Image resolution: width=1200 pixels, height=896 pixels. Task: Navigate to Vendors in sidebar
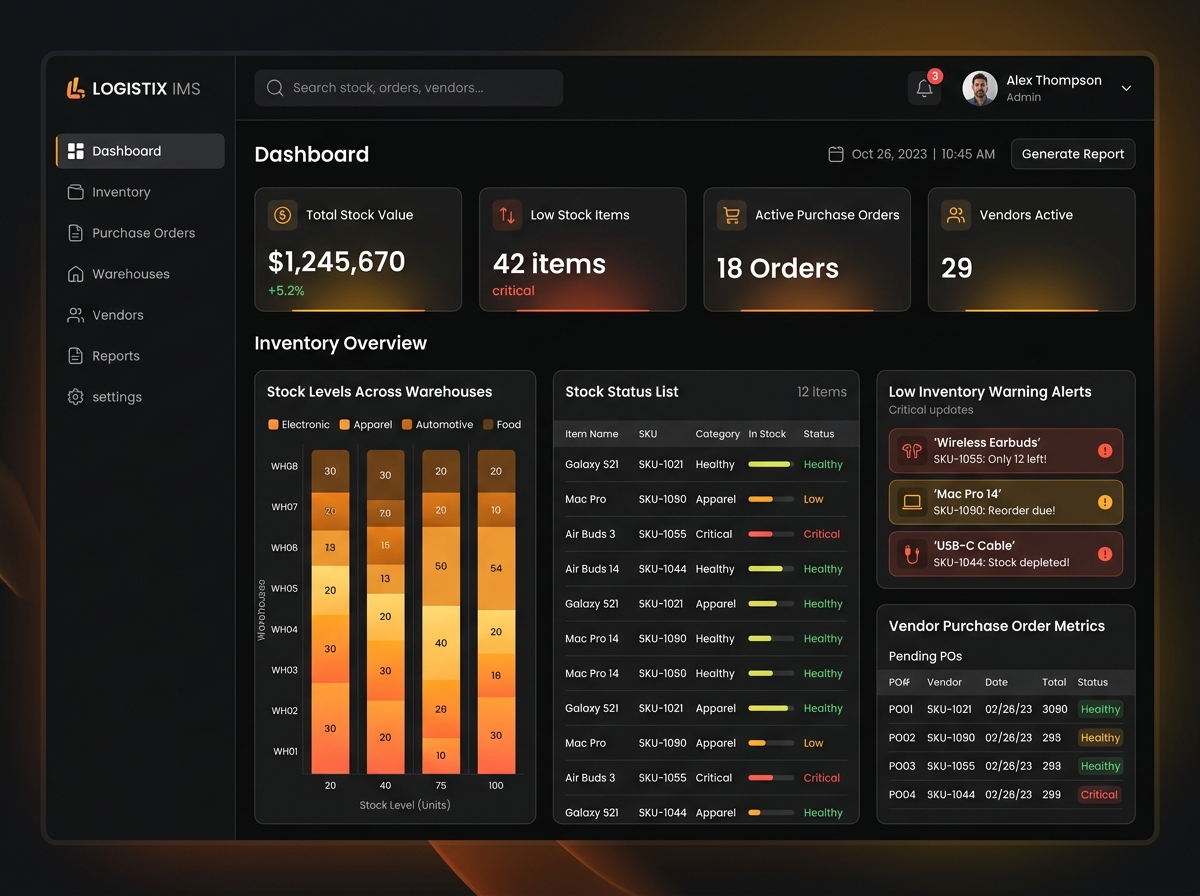point(140,315)
